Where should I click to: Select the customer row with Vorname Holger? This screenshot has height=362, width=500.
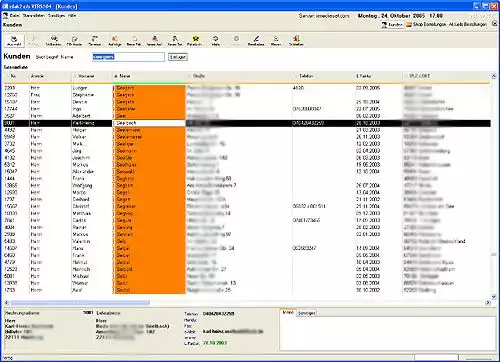pyautogui.click(x=247, y=130)
